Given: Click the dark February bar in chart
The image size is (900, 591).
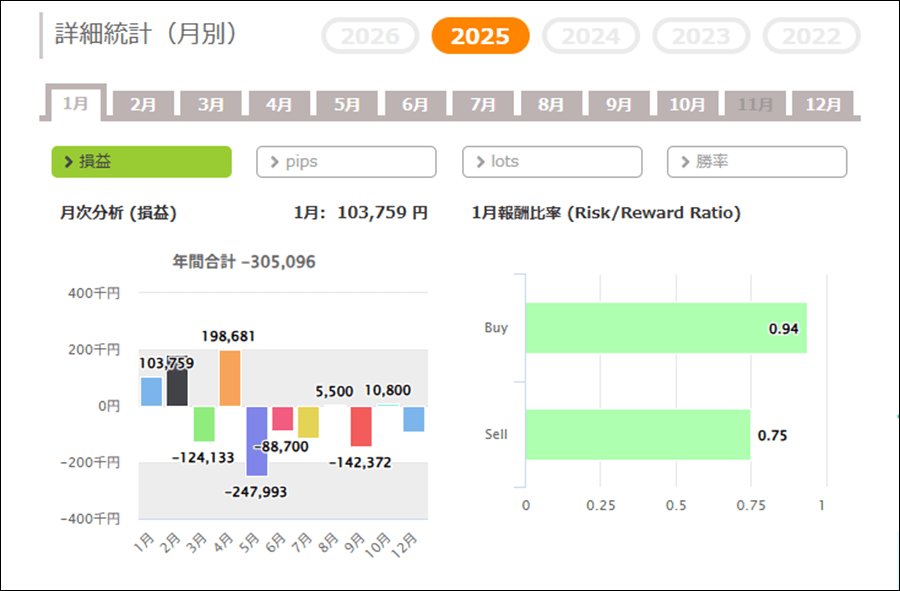Looking at the screenshot, I should point(177,388).
